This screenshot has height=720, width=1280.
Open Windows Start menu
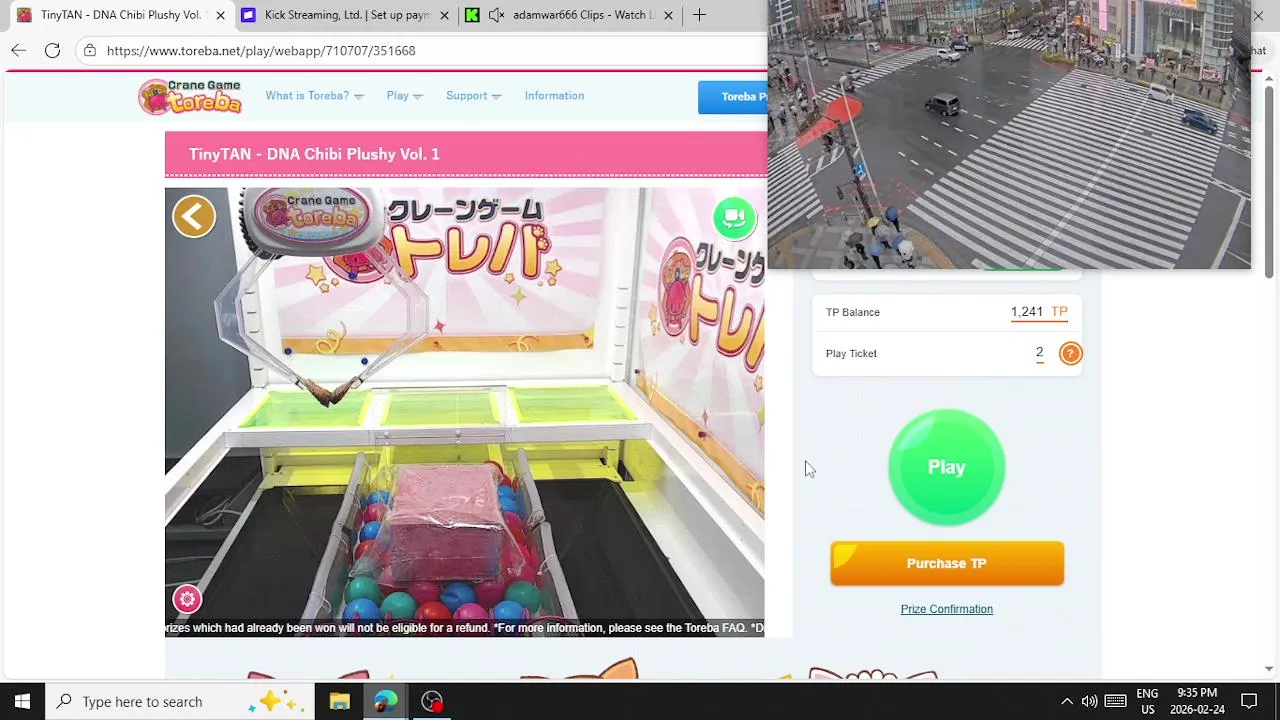tap(22, 701)
